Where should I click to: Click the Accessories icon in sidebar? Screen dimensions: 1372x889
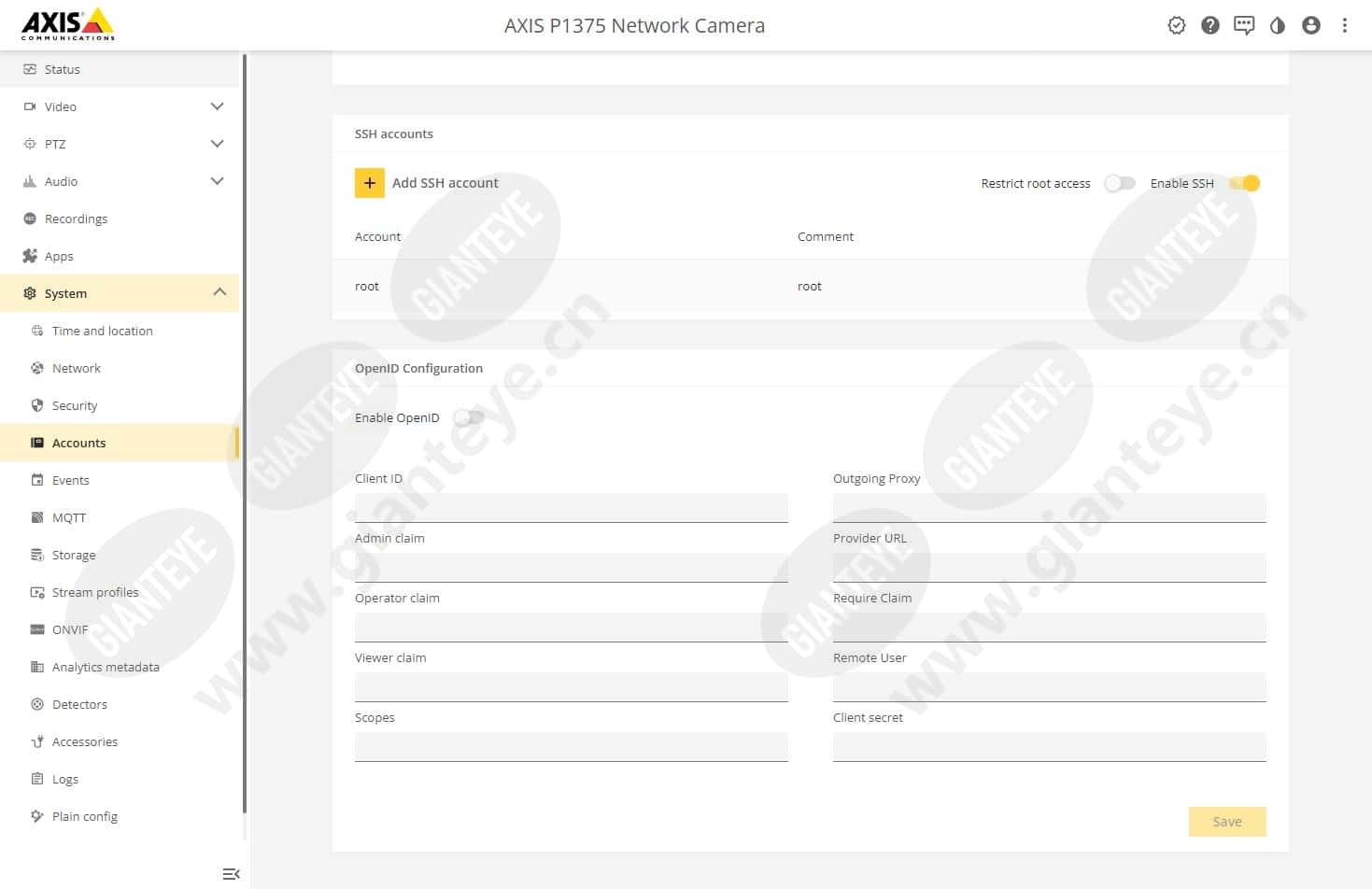[x=37, y=741]
